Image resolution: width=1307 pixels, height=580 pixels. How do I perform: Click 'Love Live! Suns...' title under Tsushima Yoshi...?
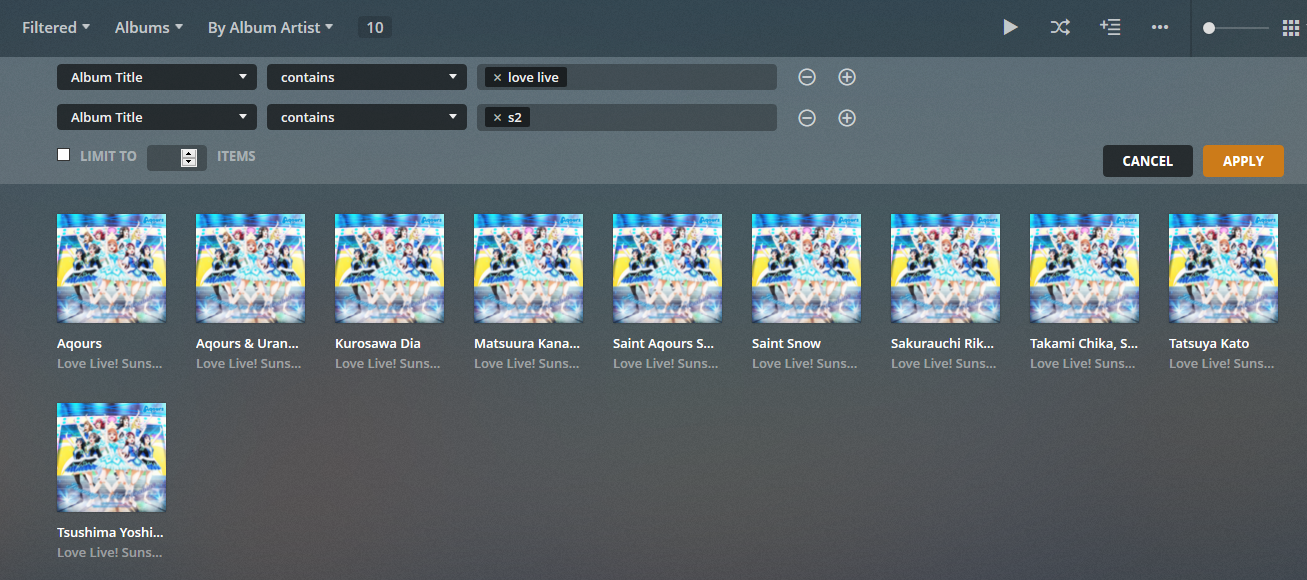(x=110, y=552)
